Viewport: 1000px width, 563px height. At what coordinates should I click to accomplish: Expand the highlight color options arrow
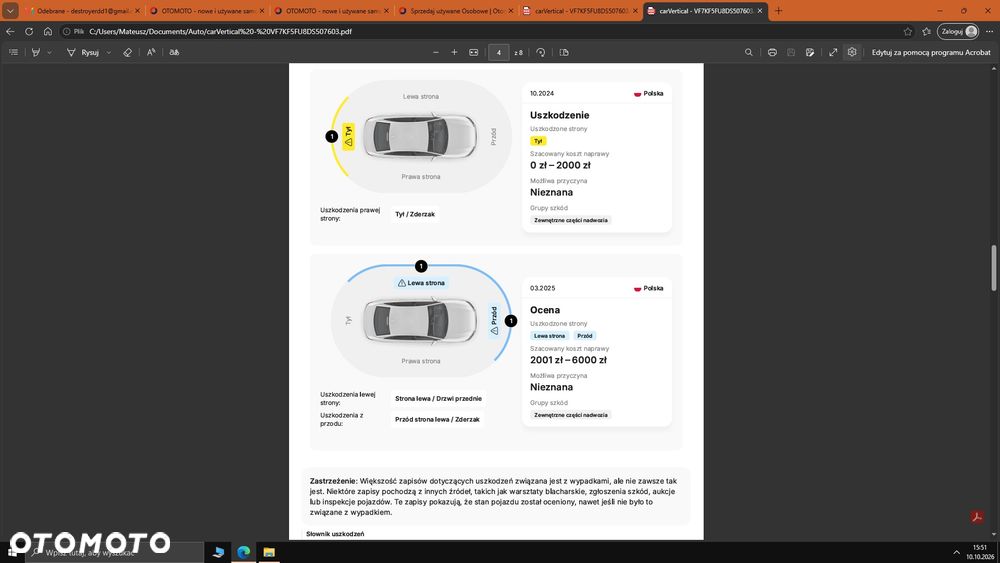pyautogui.click(x=49, y=52)
